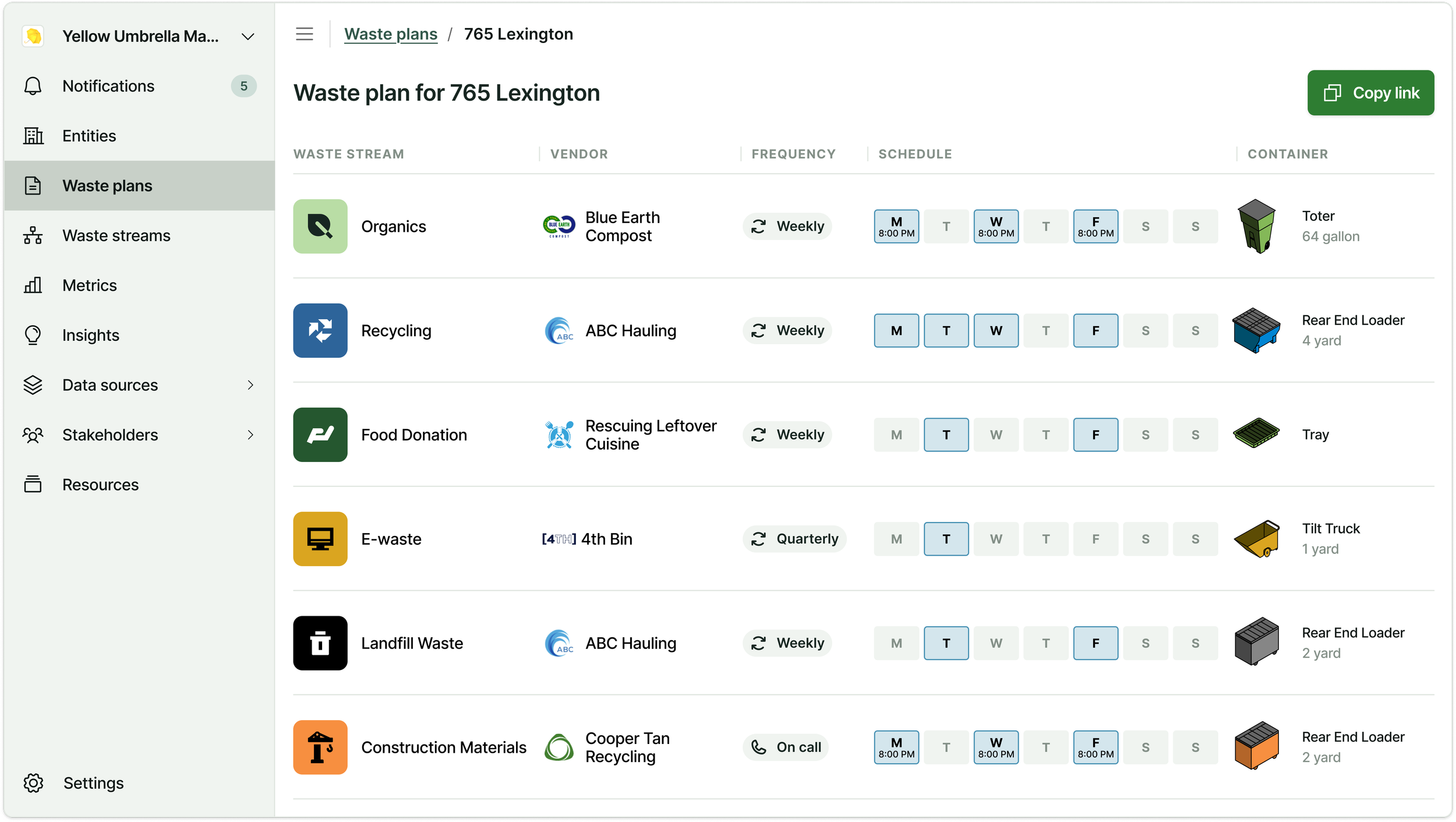The width and height of the screenshot is (1456, 822).
Task: Open the organization switcher chevron
Action: click(x=248, y=37)
